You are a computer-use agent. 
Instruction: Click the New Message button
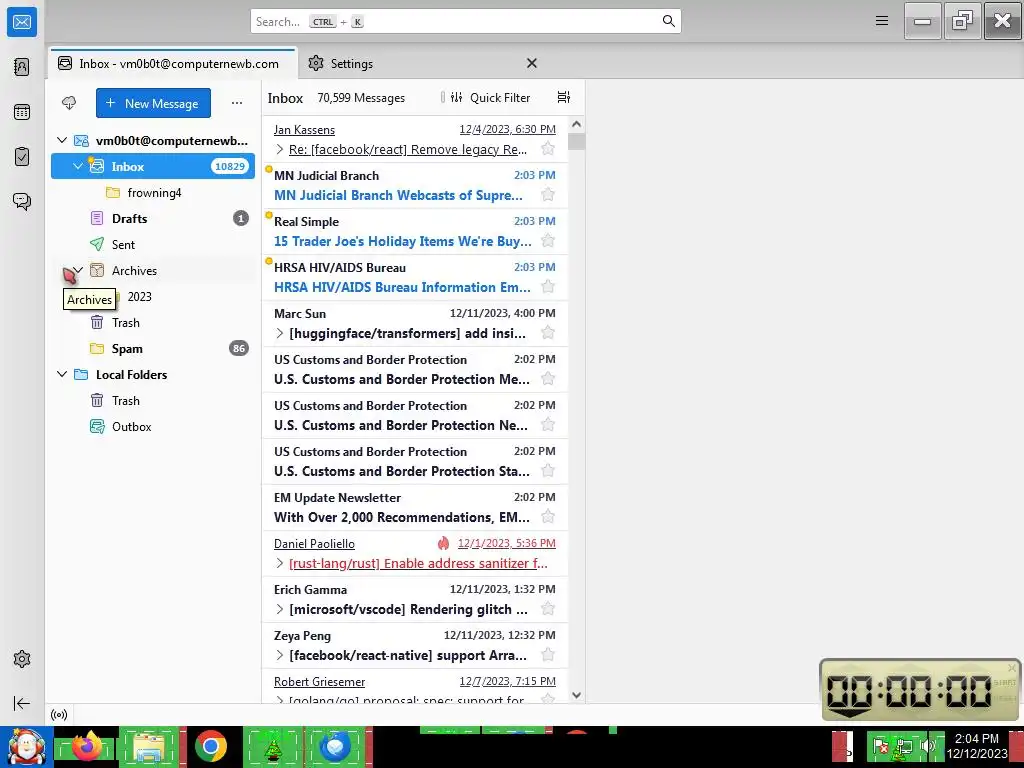point(153,103)
